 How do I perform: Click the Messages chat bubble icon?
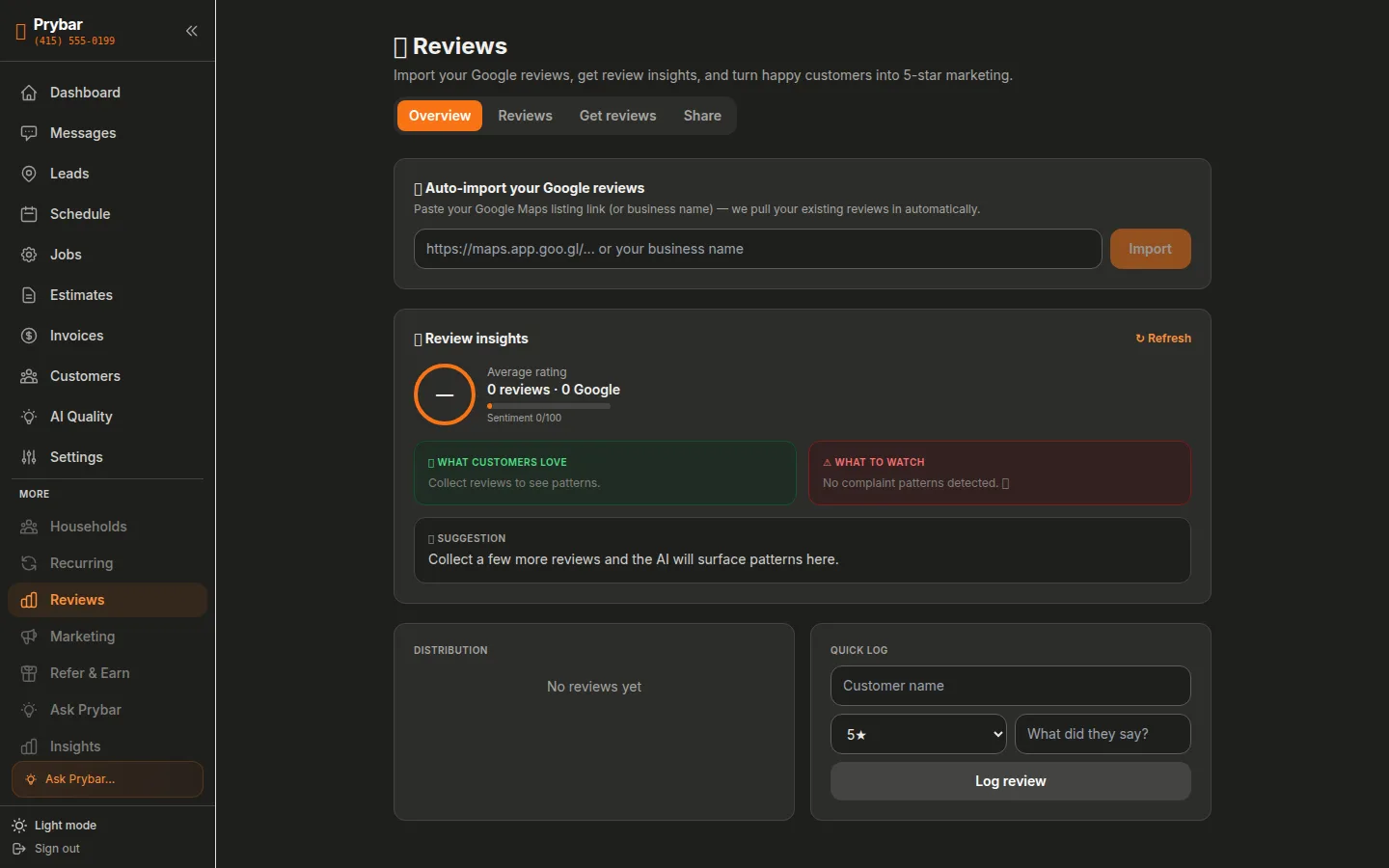[29, 133]
